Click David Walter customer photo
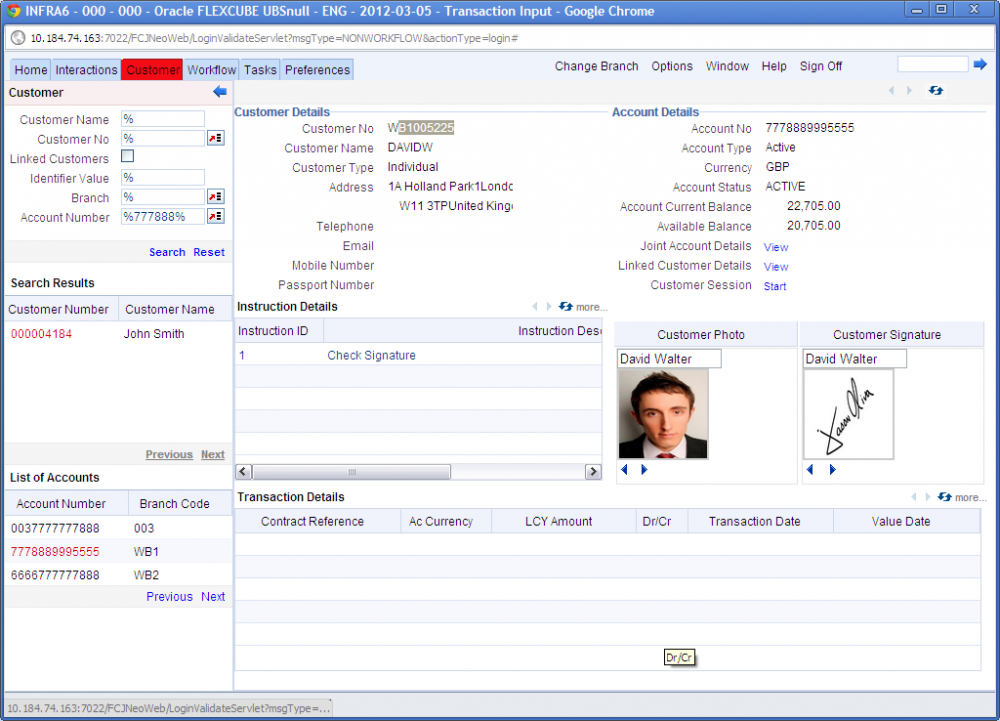The image size is (1000, 721). [x=663, y=414]
